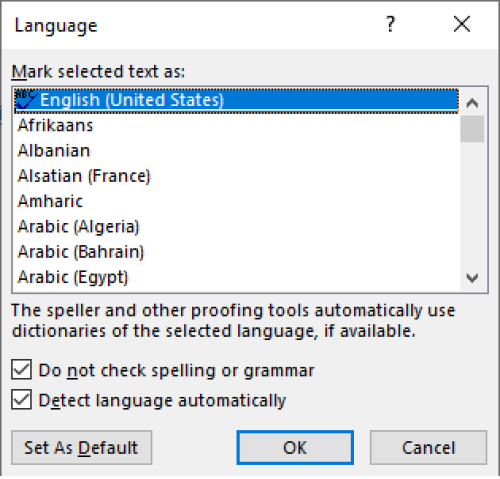The height and width of the screenshot is (479, 500).
Task: Select Alsatian (France) language
Action: coord(84,176)
